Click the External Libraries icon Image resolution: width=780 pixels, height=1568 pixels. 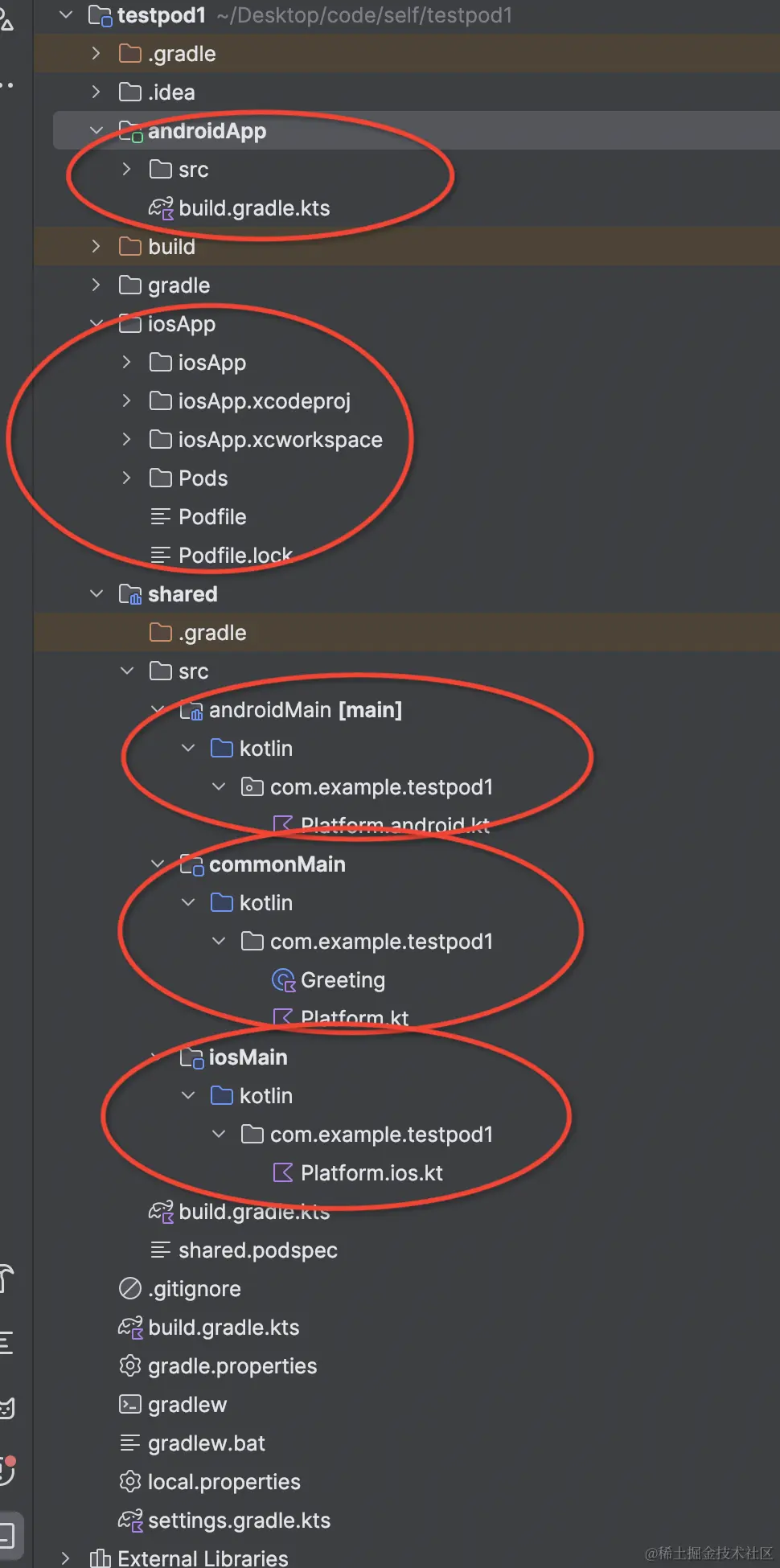point(101,1558)
